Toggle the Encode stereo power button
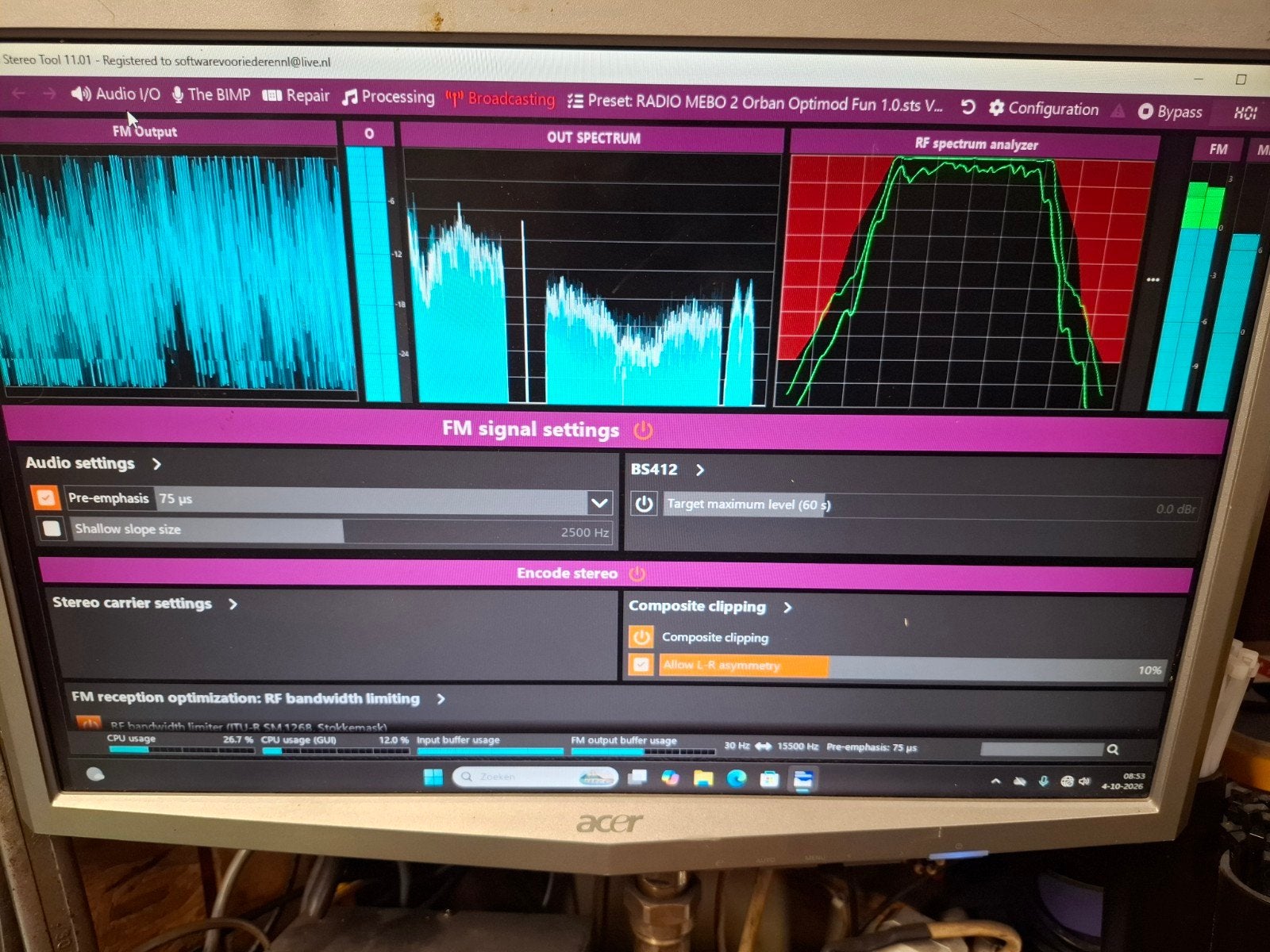The image size is (1270, 952). 637,574
